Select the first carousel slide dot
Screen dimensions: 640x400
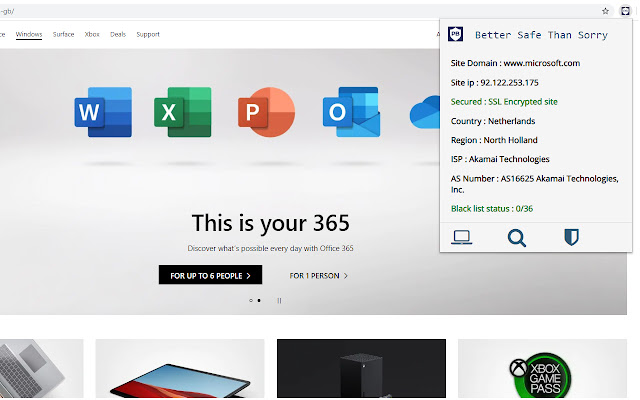pyautogui.click(x=251, y=300)
